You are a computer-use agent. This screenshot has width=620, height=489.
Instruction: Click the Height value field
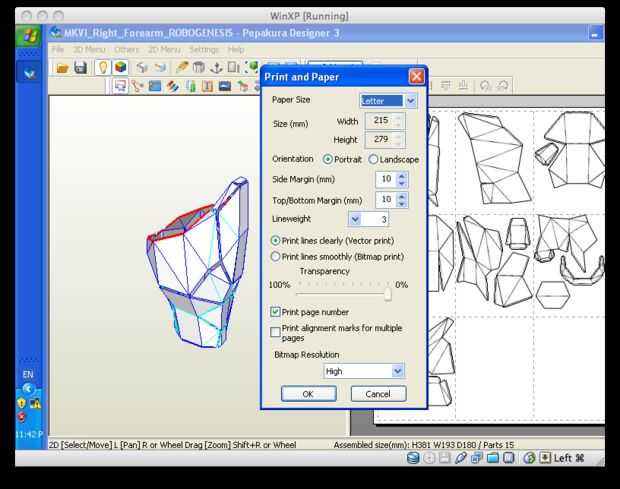pos(380,140)
